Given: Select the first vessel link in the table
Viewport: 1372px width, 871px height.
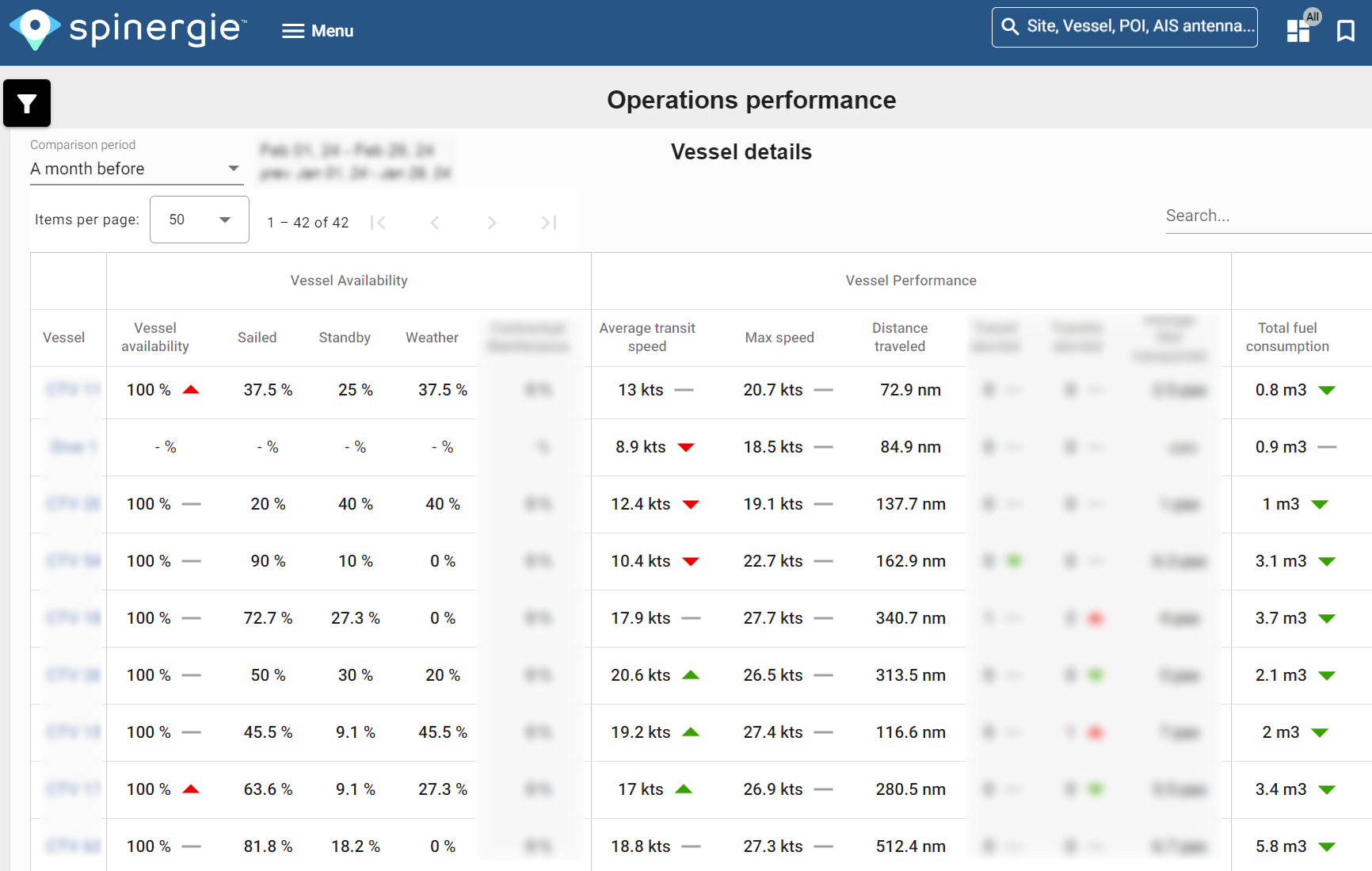Looking at the screenshot, I should click(x=71, y=390).
